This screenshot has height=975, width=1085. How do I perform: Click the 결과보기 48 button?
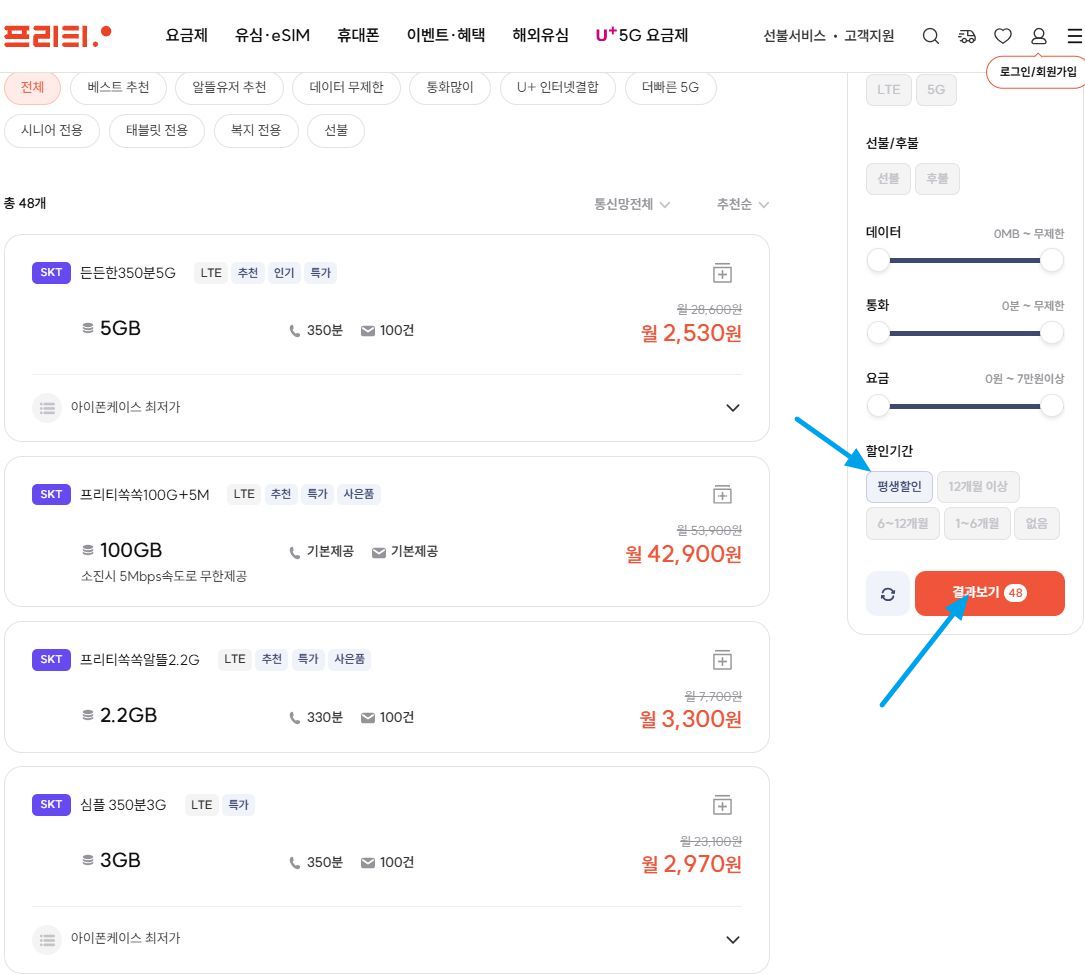[x=990, y=594]
